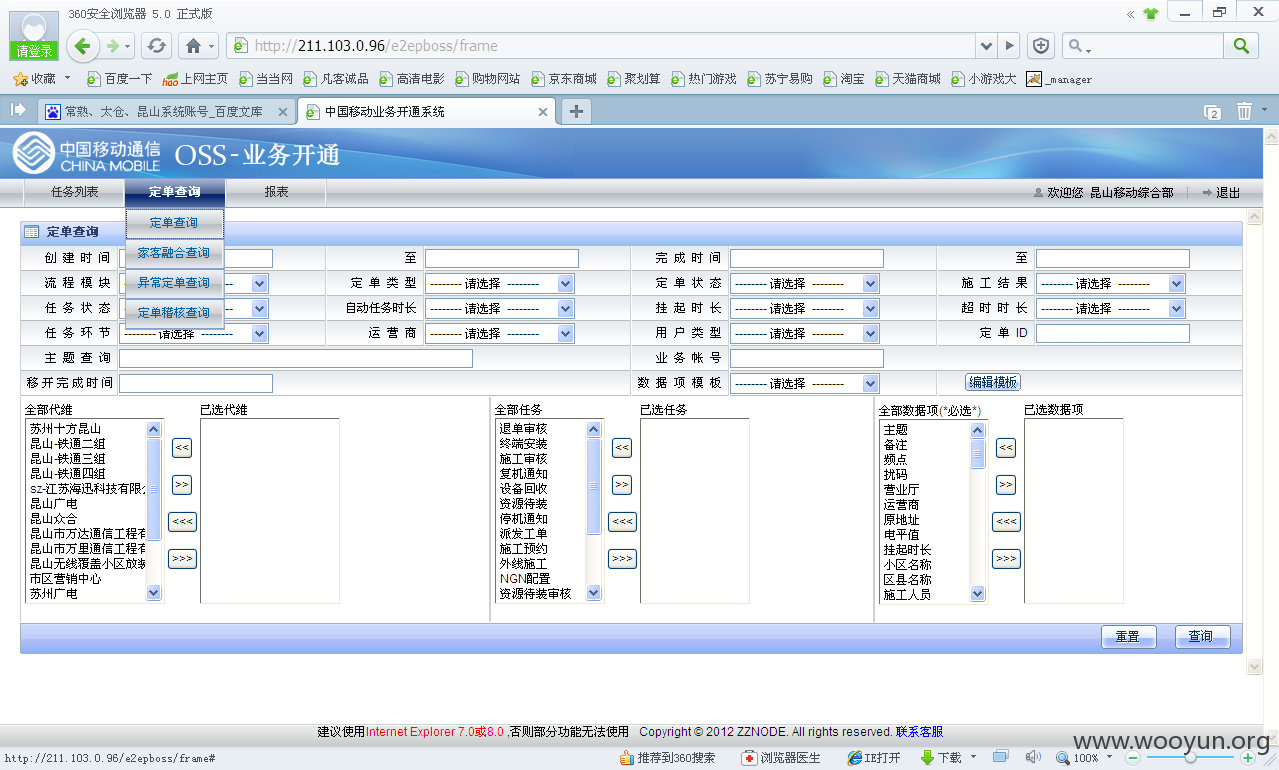The height and width of the screenshot is (770, 1279).
Task: Click the 请登录 login avatar
Action: pos(33,37)
